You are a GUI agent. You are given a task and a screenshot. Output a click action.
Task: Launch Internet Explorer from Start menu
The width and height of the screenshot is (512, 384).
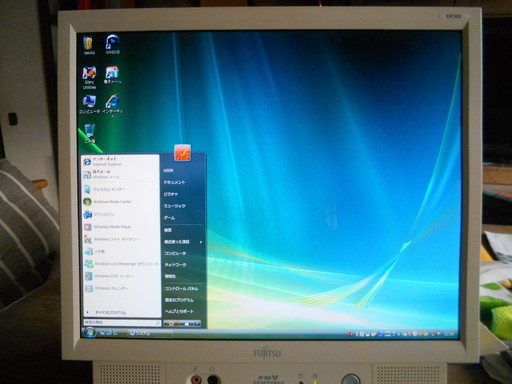pyautogui.click(x=120, y=162)
